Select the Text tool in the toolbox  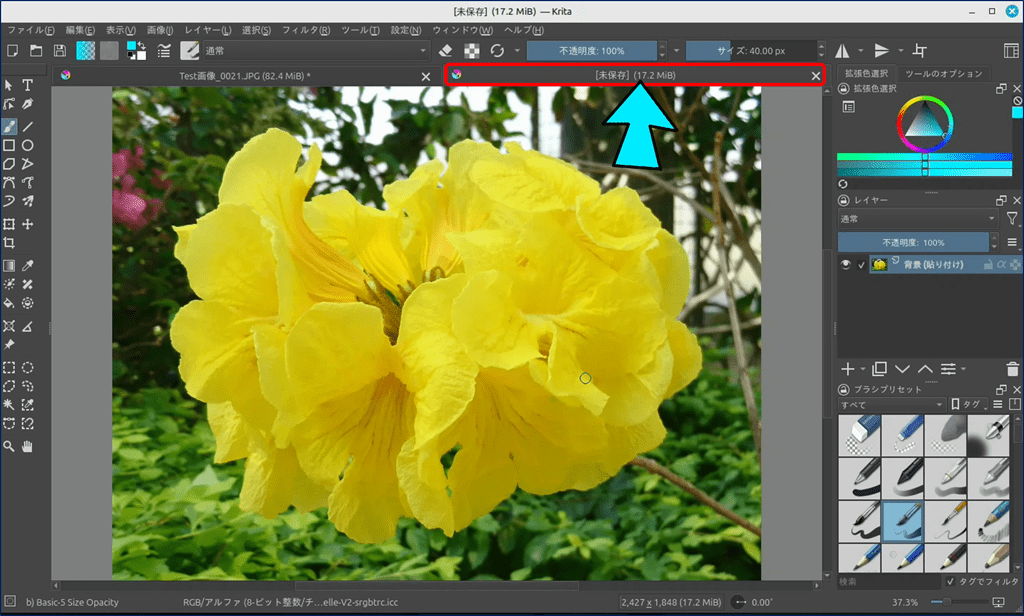pos(28,86)
